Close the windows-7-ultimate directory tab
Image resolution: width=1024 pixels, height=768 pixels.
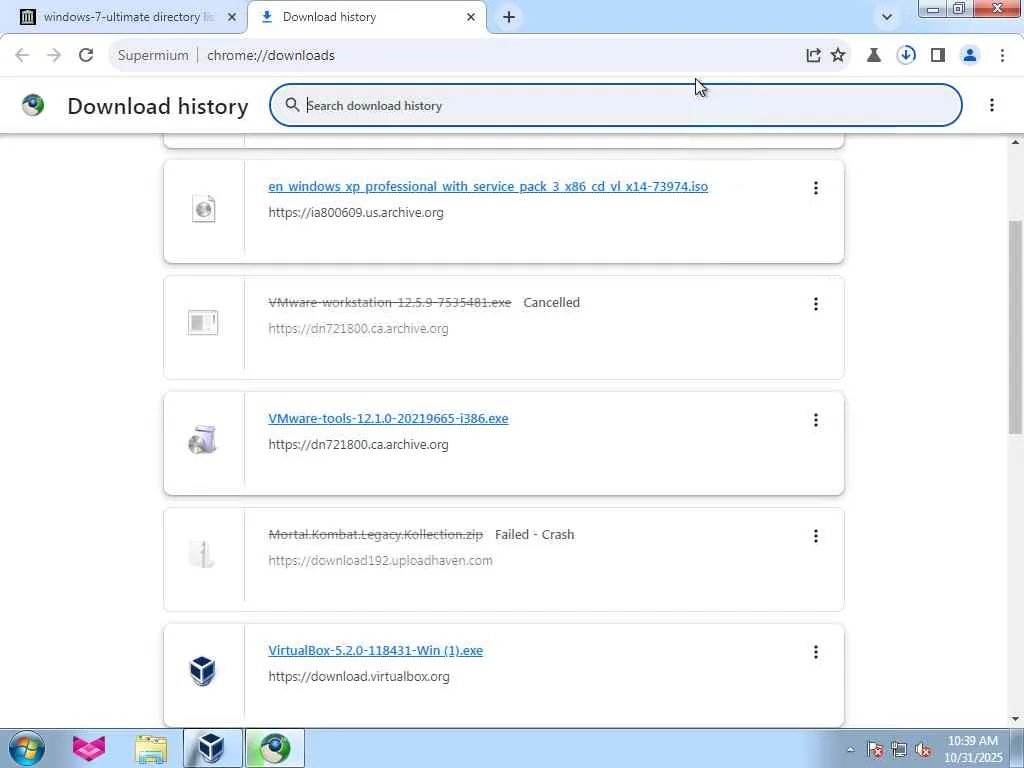pos(232,17)
